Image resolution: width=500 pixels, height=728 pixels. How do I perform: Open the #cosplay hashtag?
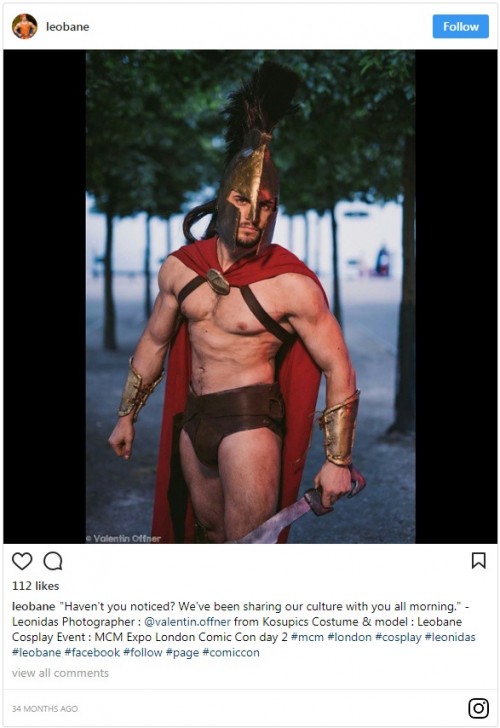pyautogui.click(x=398, y=637)
